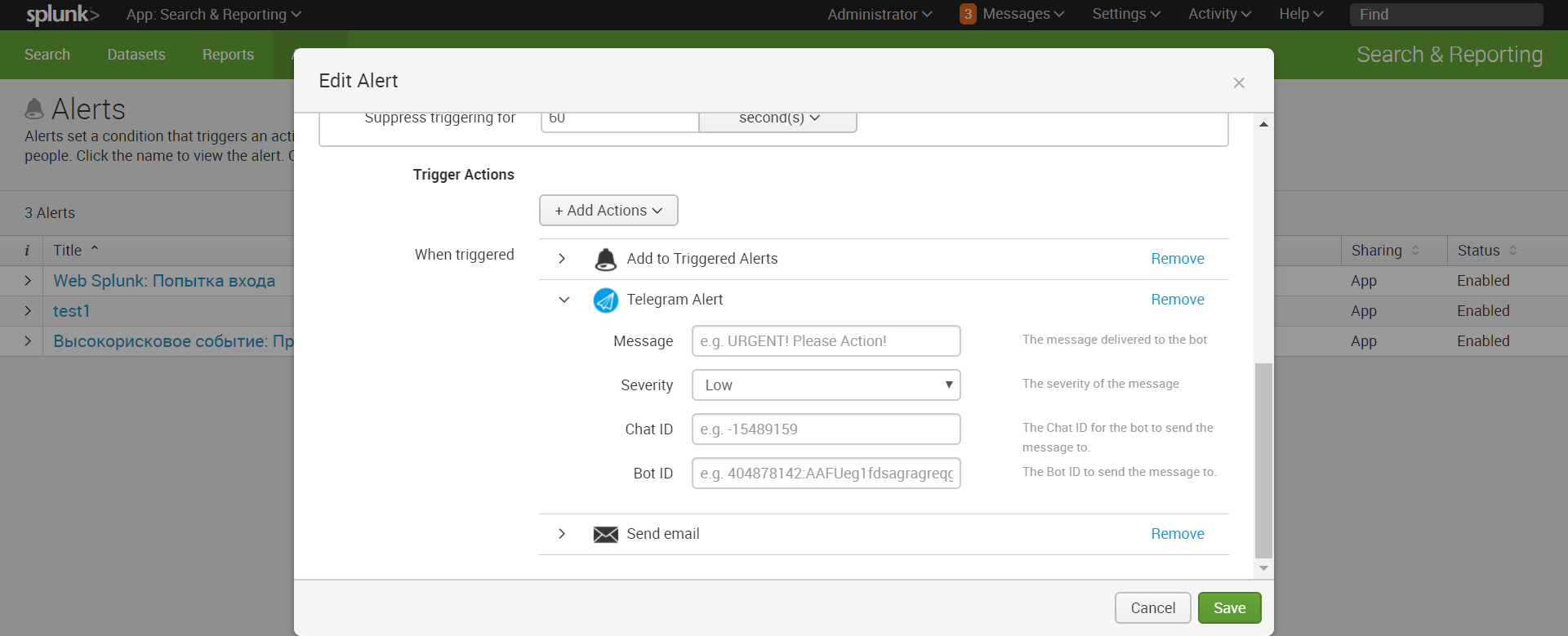Click the Message input field
This screenshot has width=1568, height=636.
tap(826, 340)
